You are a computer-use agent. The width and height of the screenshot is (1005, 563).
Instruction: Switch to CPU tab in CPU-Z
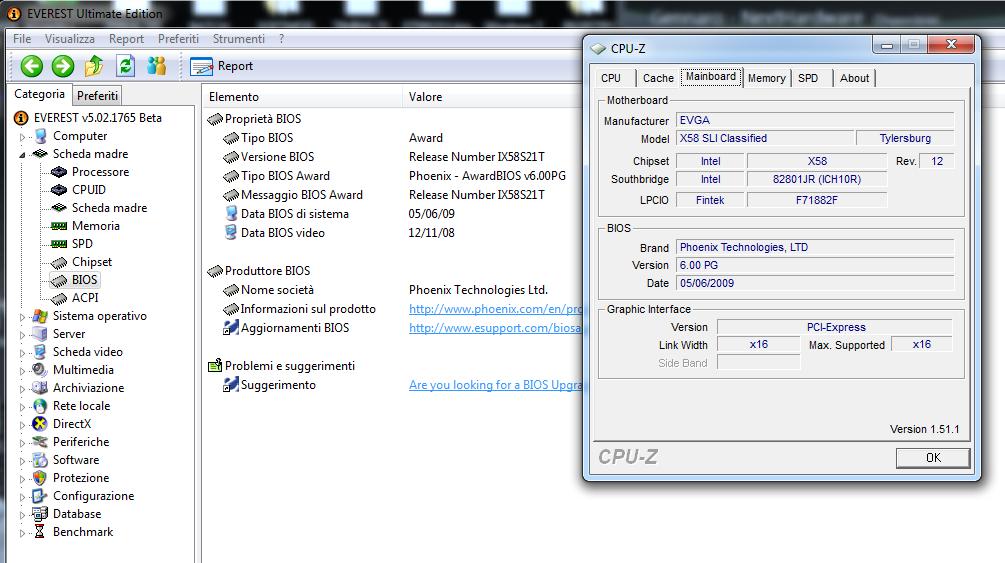pos(611,78)
